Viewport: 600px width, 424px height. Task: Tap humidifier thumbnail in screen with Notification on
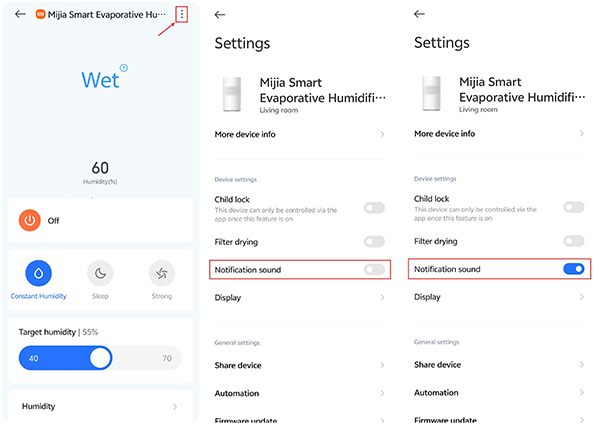click(x=432, y=92)
